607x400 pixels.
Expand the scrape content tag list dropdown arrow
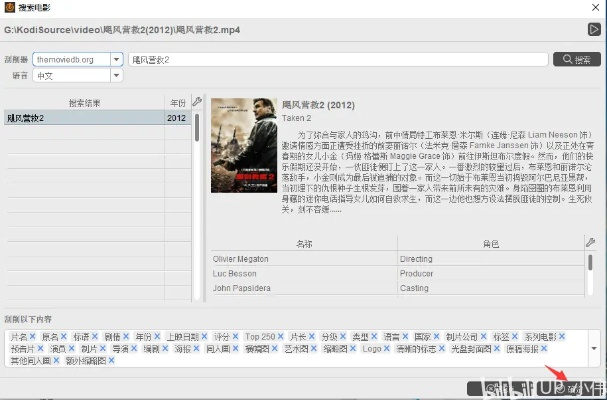[x=594, y=348]
